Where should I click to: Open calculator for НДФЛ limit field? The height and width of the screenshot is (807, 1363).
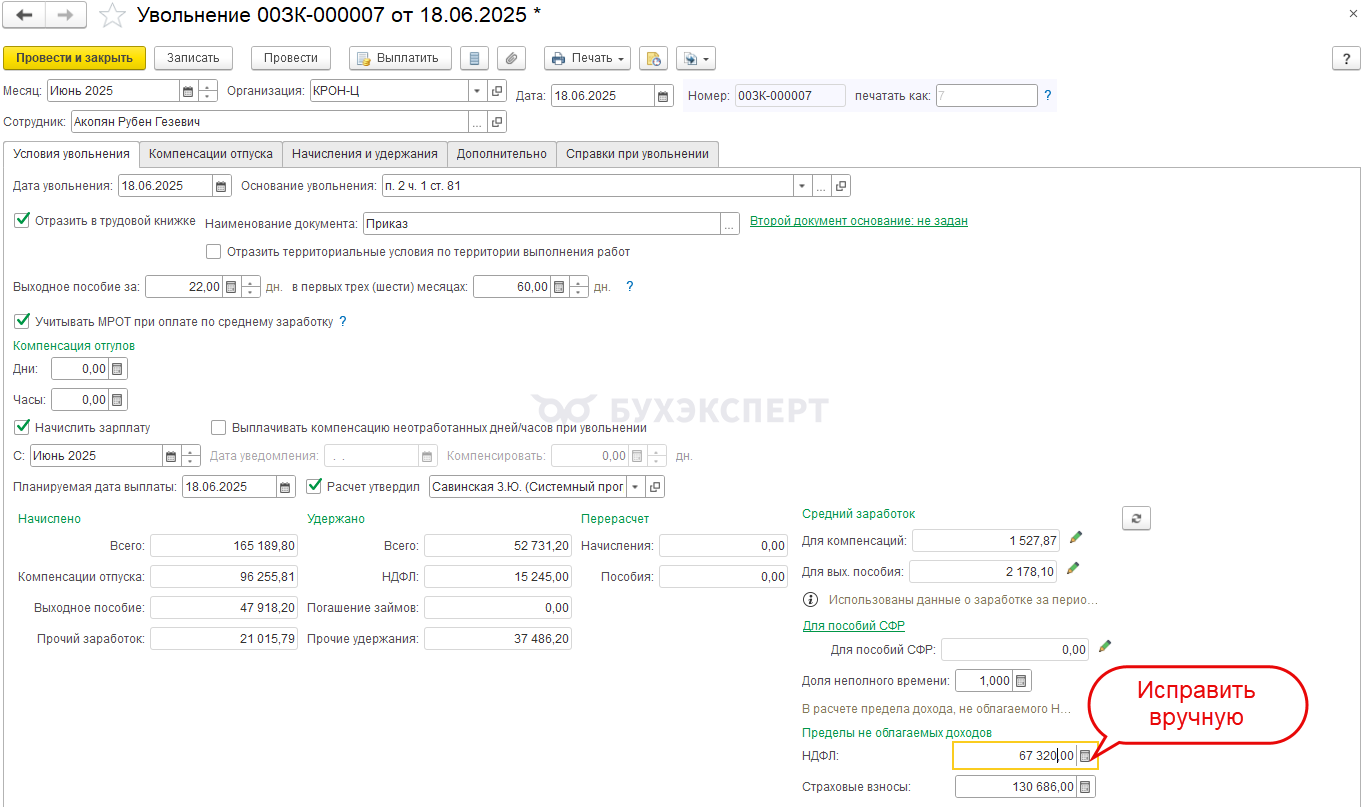pyautogui.click(x=1086, y=756)
